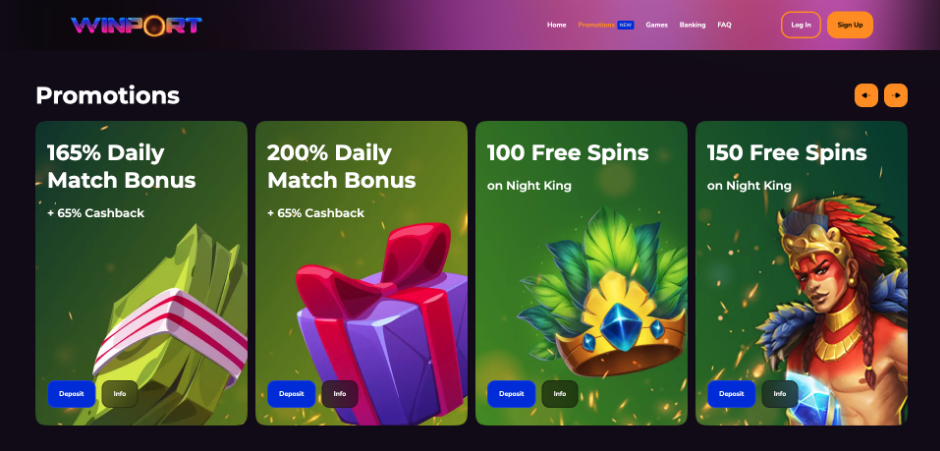
Task: Deposit for the 150 Free Spins offer
Action: pyautogui.click(x=731, y=394)
